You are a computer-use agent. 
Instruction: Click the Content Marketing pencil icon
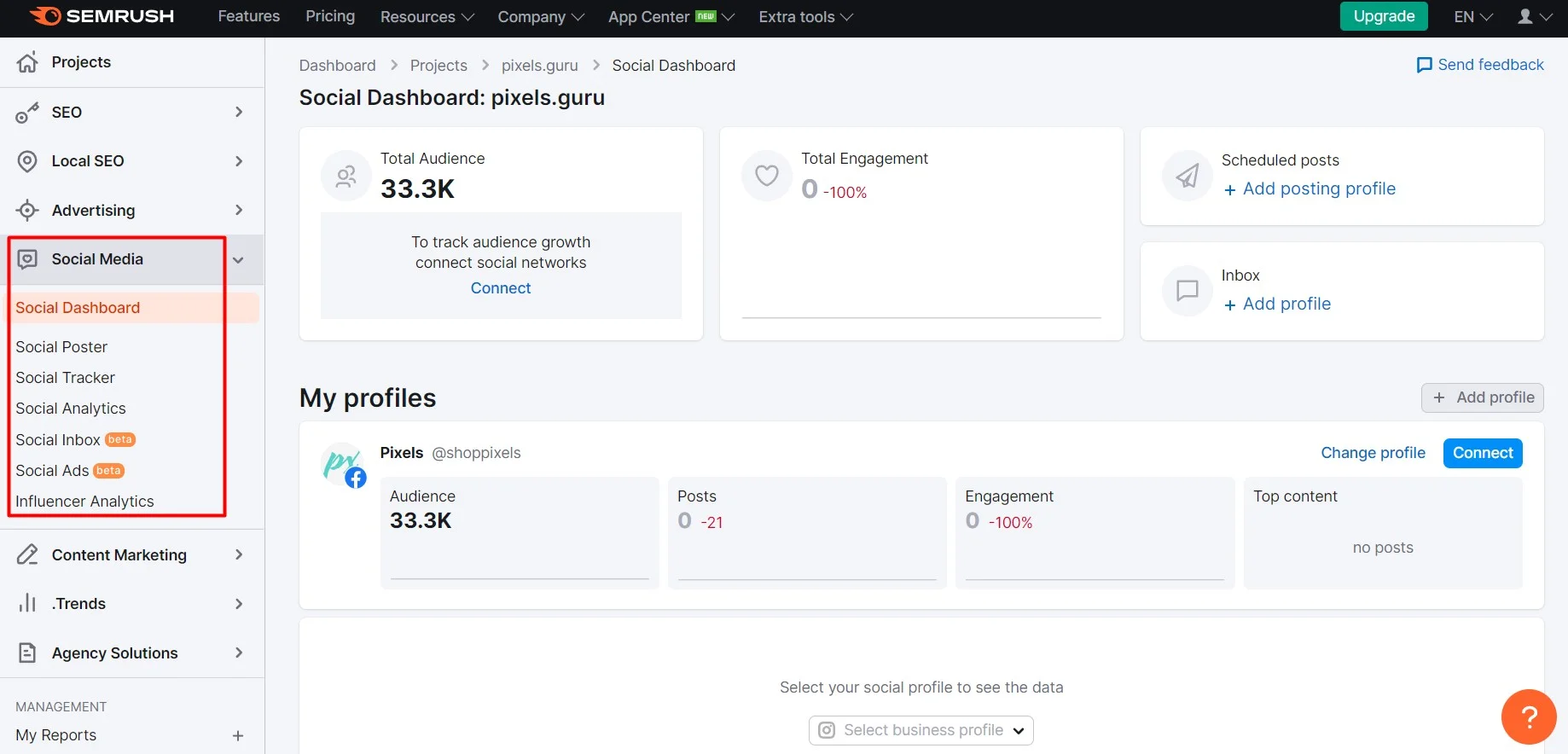[27, 554]
